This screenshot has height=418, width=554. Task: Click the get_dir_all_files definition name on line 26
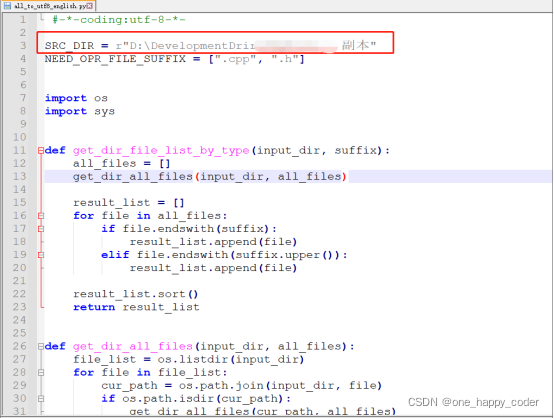[133, 346]
